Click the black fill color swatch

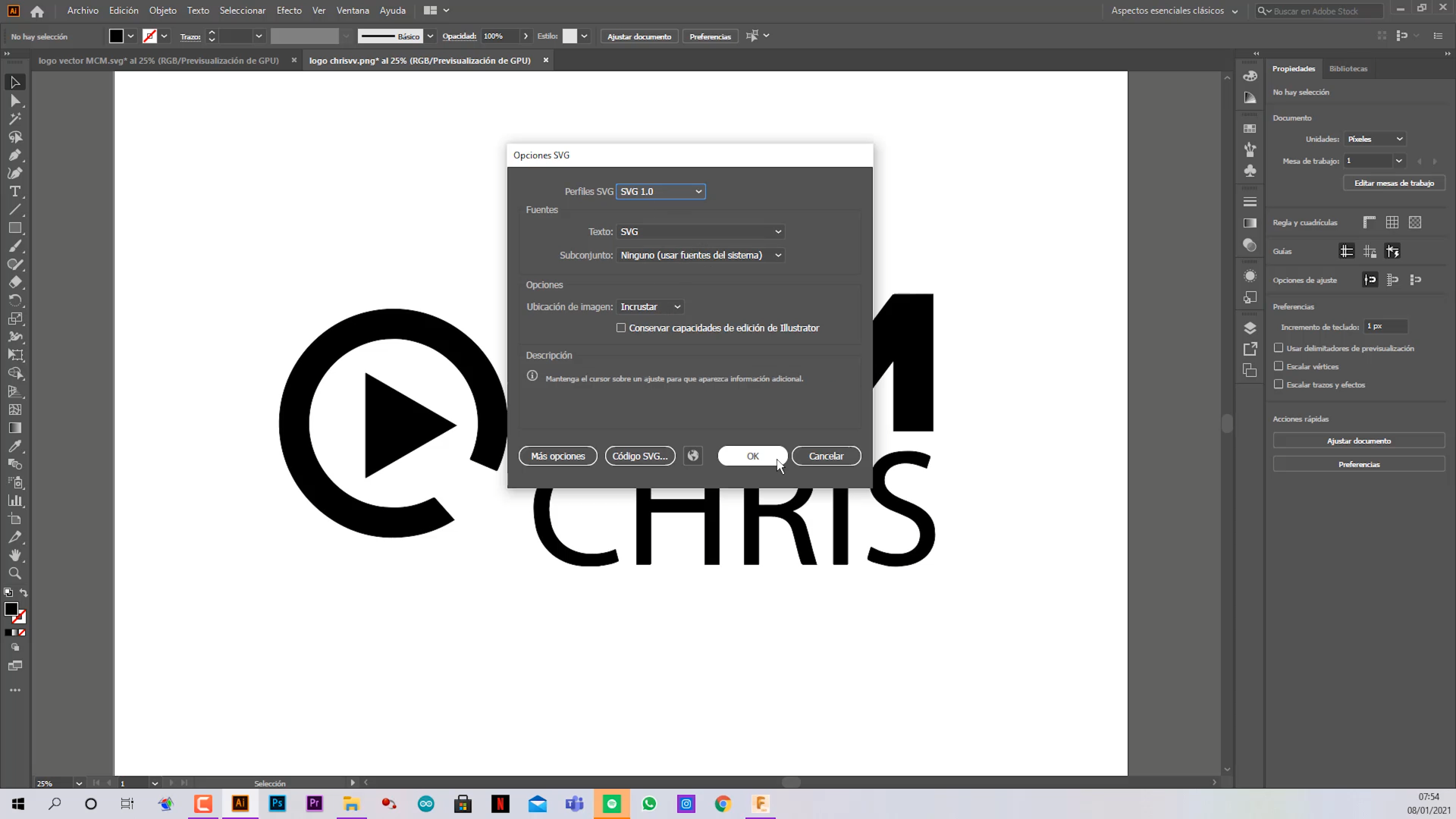116,36
